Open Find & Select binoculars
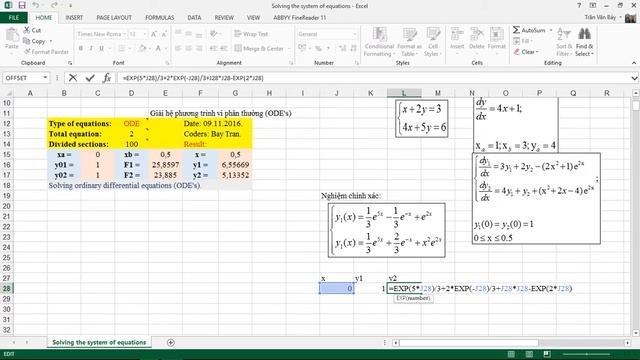Image resolution: width=640 pixels, height=360 pixels. (584, 42)
